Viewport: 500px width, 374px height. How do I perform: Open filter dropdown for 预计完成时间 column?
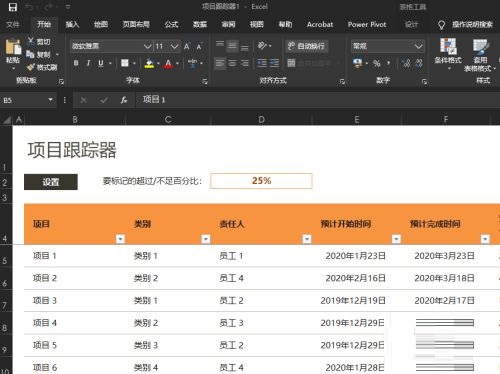click(x=485, y=239)
